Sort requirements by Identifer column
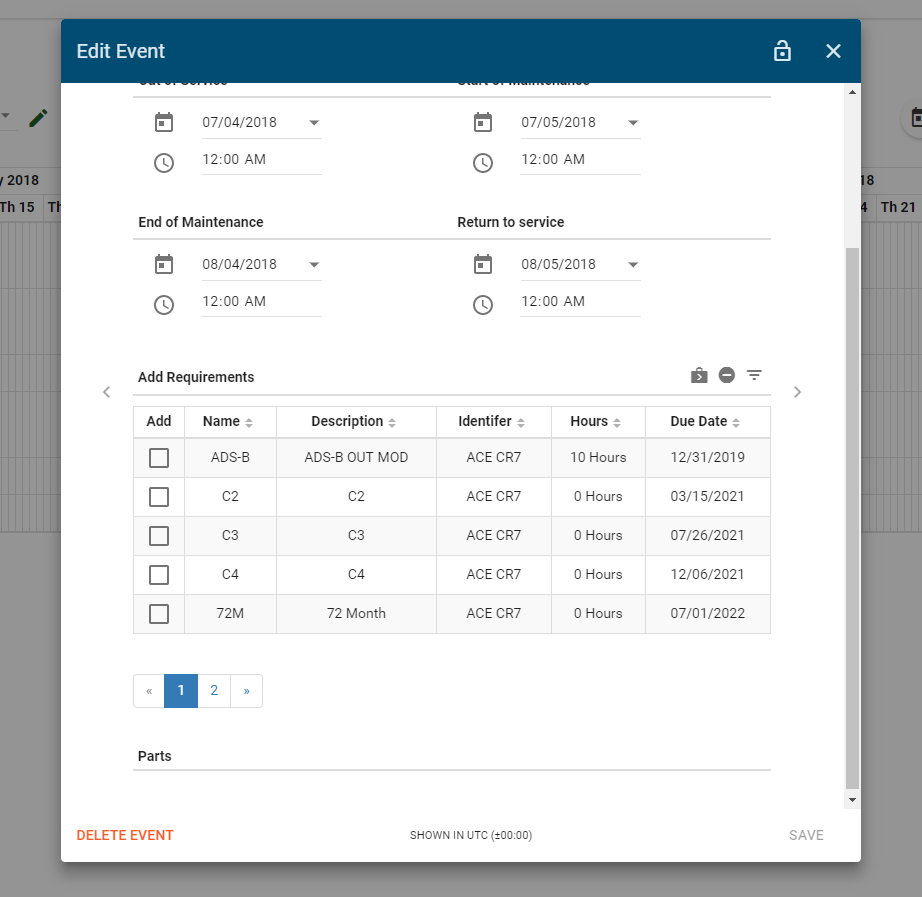 521,422
